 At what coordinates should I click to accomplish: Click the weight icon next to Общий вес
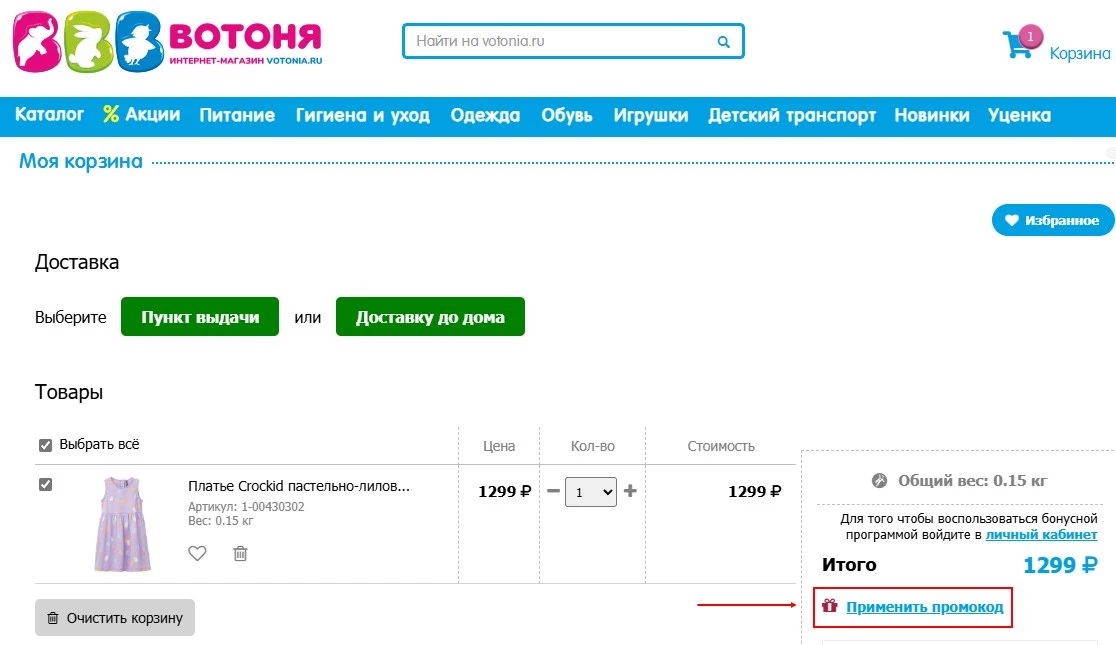pos(878,480)
